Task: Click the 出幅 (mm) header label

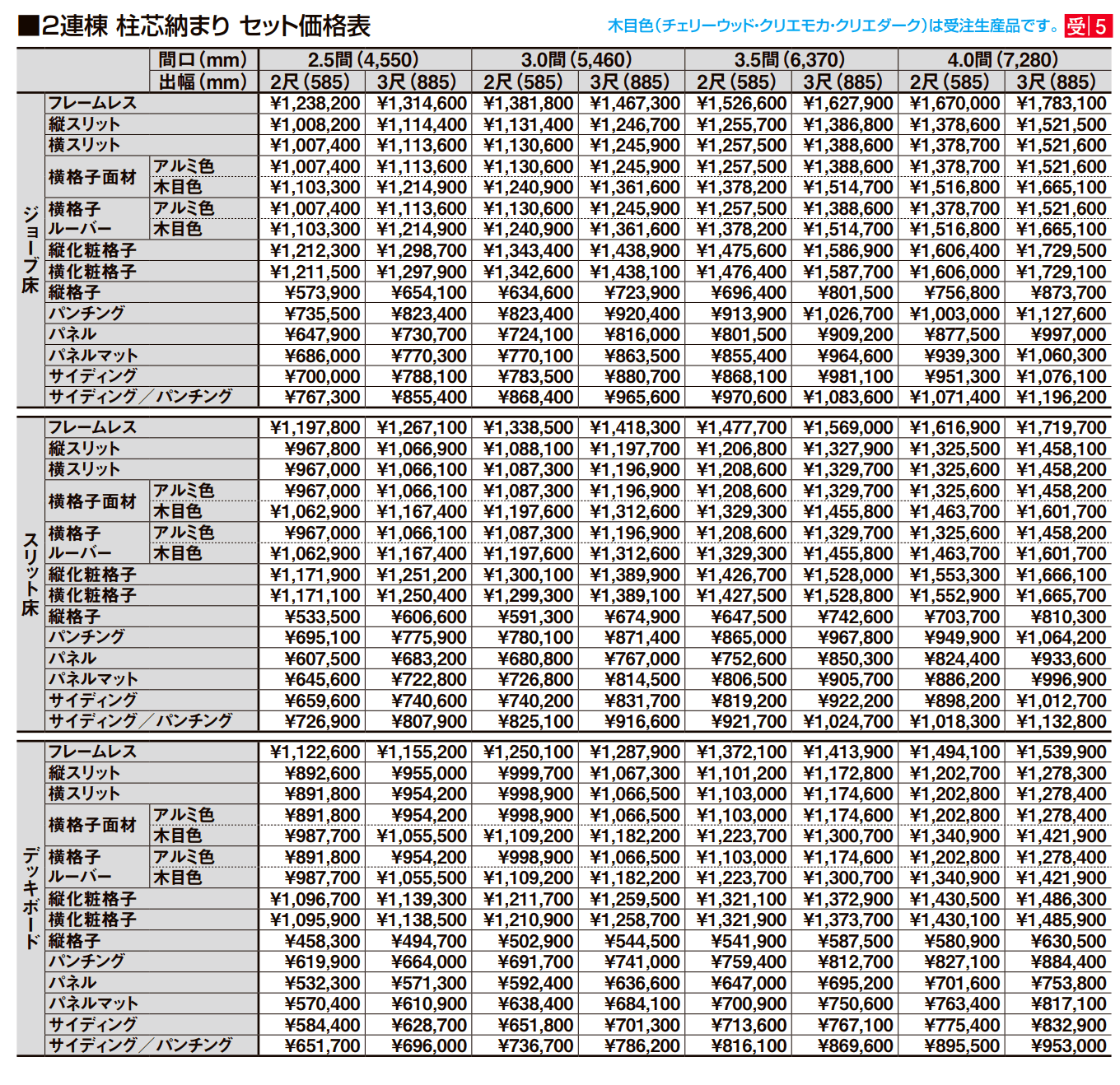Action: pos(203,81)
